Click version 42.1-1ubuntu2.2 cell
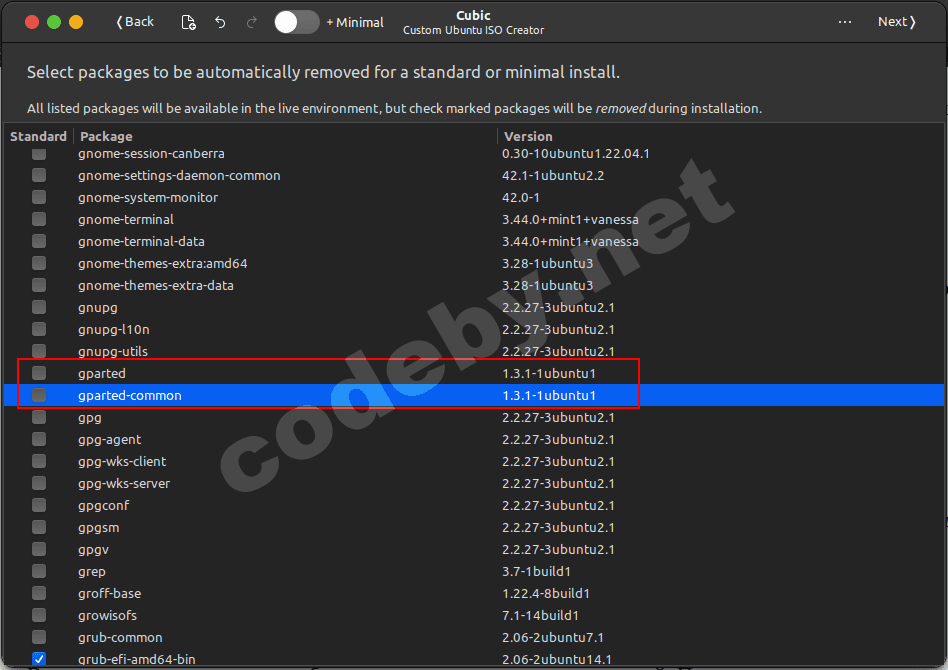Screen dimensions: 948x670 click(553, 175)
